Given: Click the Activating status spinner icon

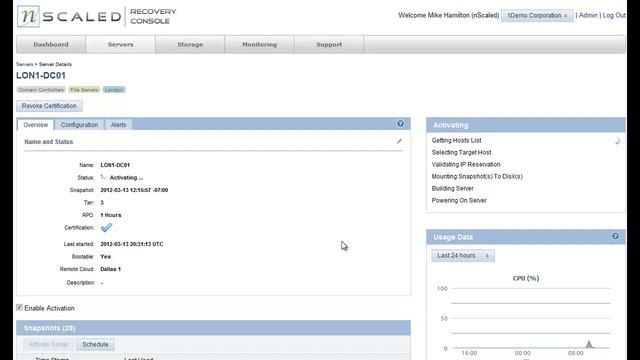Looking at the screenshot, I should tap(104, 177).
